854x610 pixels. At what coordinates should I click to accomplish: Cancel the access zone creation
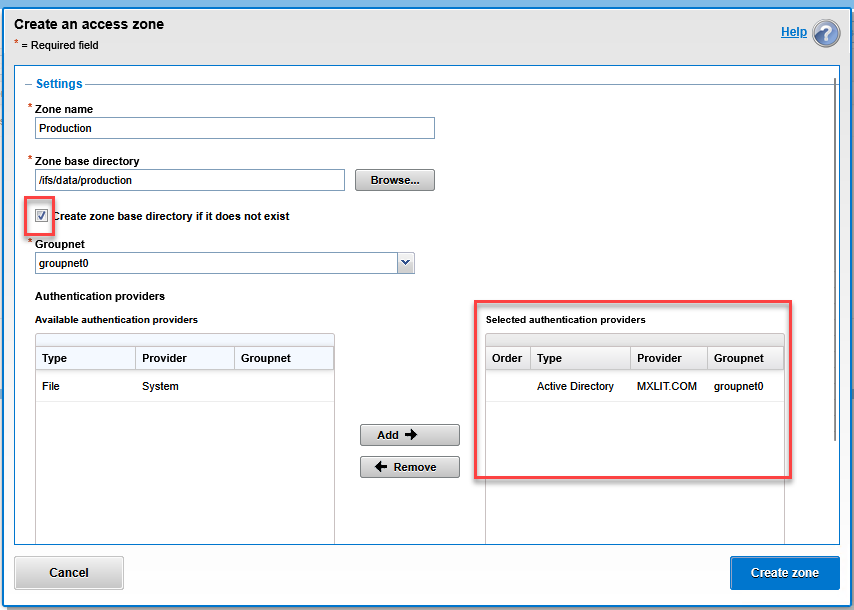pyautogui.click(x=69, y=573)
